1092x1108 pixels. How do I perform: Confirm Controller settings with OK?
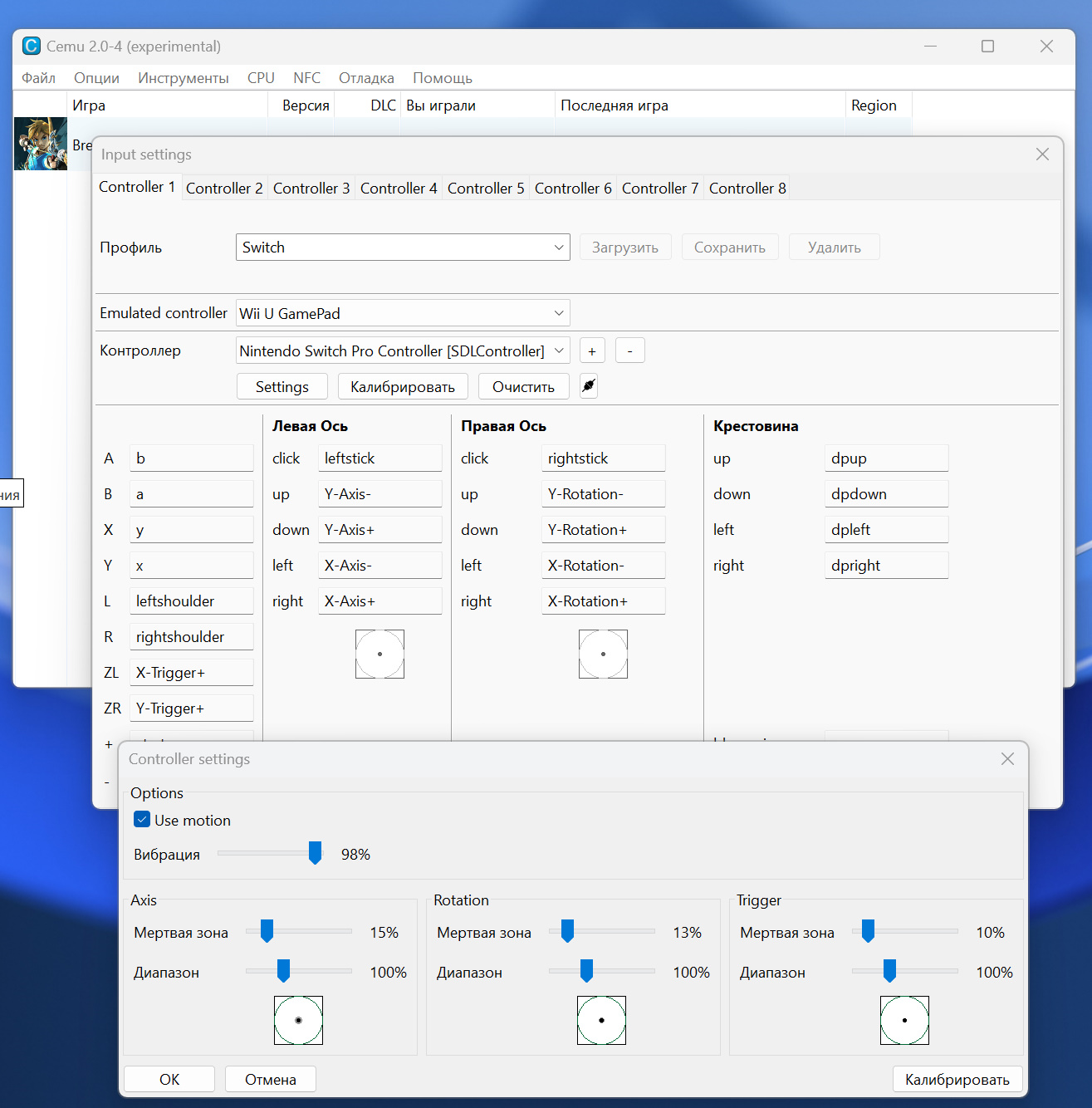pos(169,1079)
